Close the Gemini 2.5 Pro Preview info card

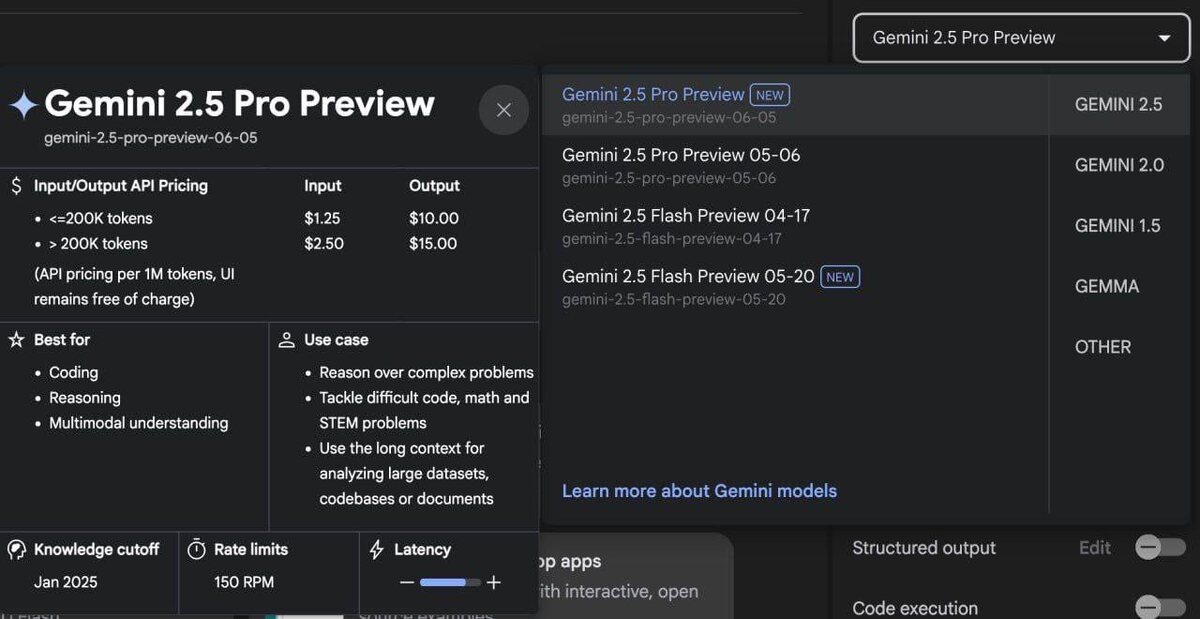point(504,110)
